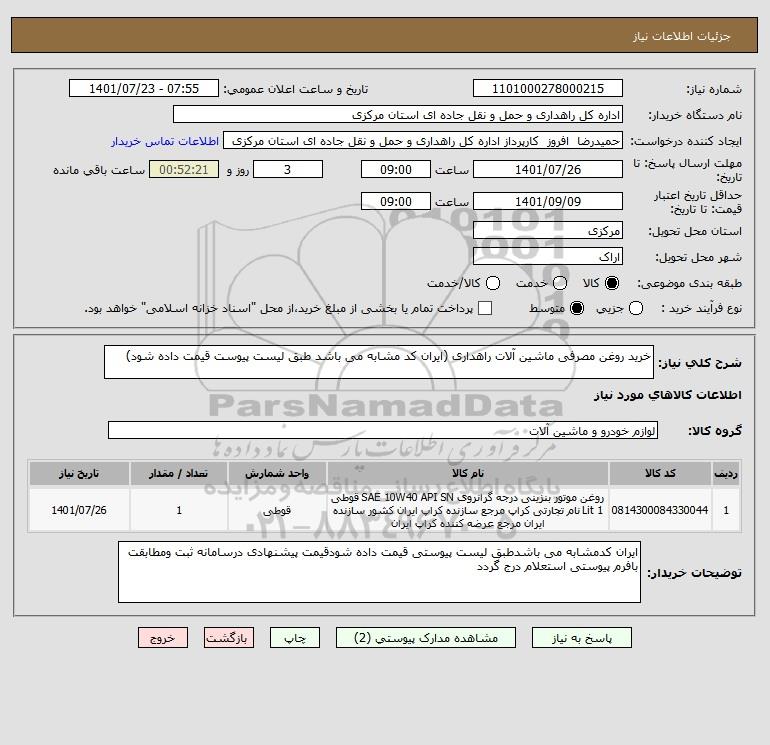The height and width of the screenshot is (745, 770).
Task: Select the کالا radio button
Action: 612,283
